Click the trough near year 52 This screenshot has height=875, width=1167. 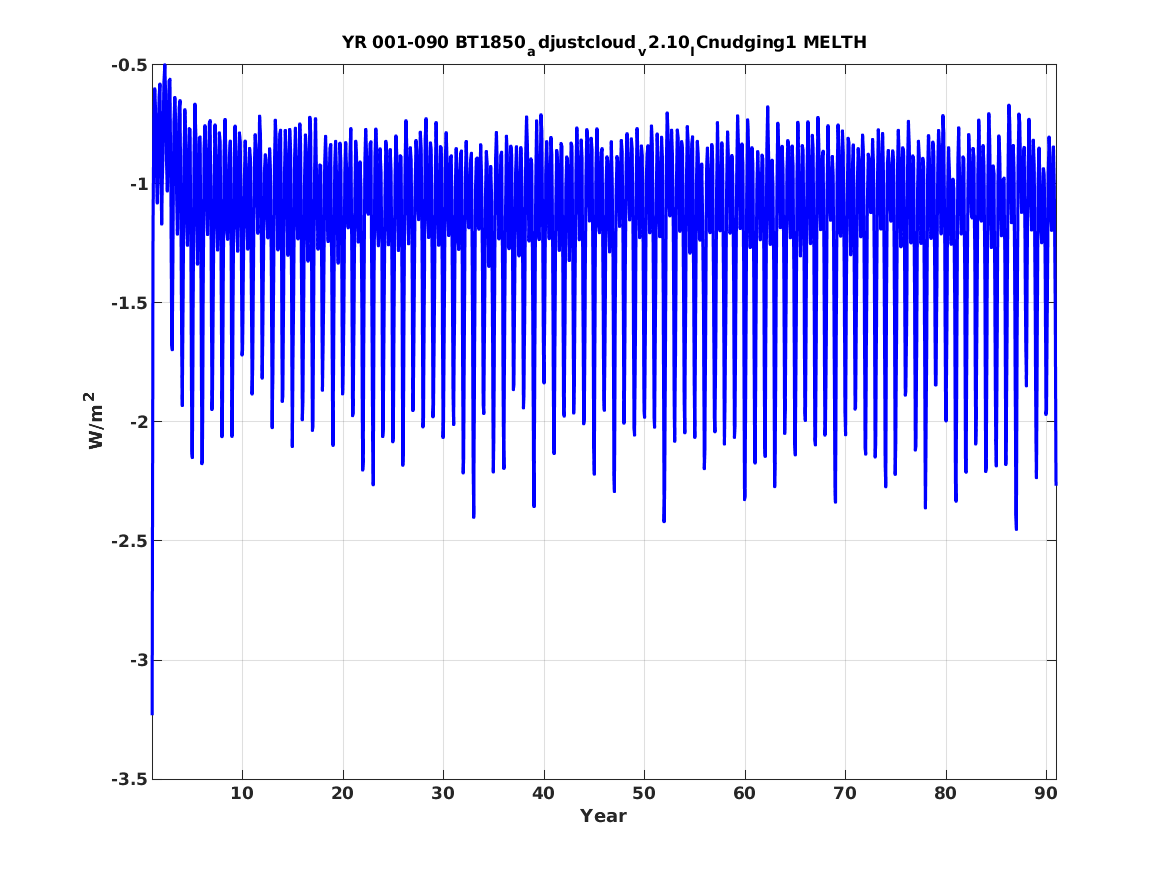[664, 519]
